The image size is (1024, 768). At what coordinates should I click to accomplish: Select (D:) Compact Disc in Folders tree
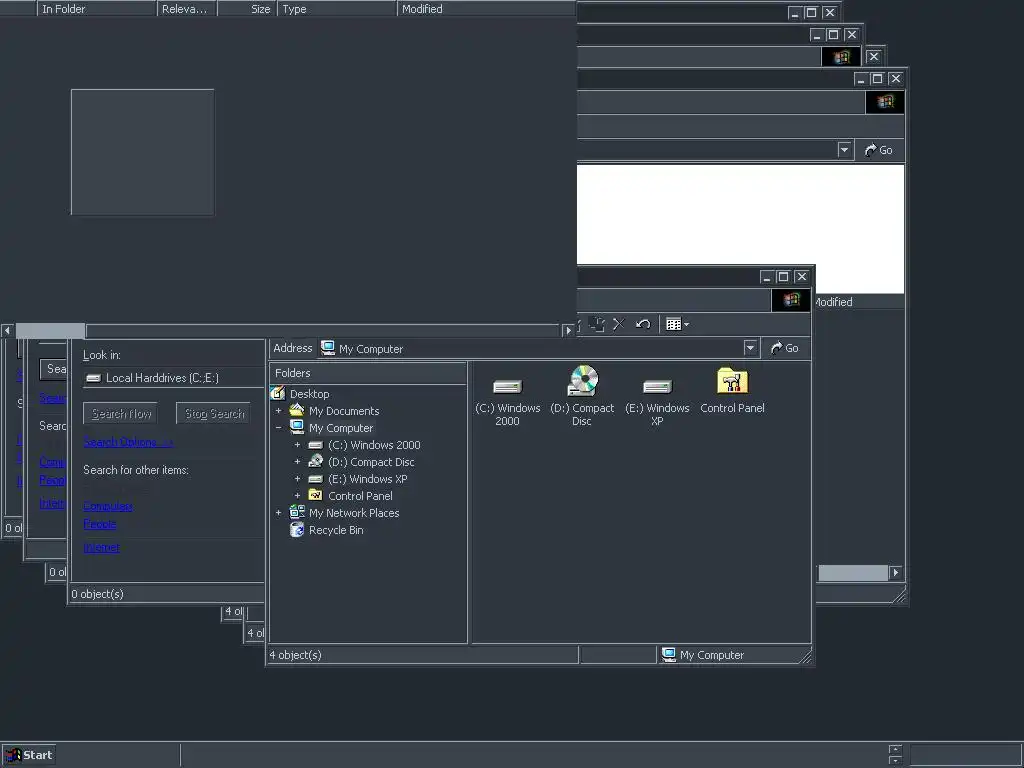coord(371,462)
